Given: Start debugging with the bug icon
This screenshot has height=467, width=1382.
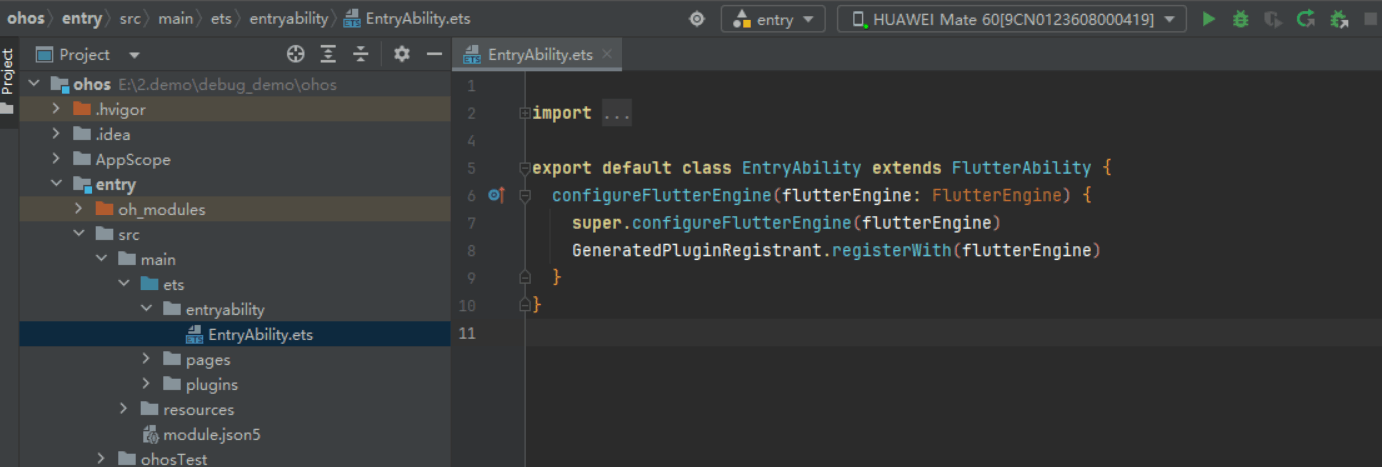Looking at the screenshot, I should [x=1241, y=19].
